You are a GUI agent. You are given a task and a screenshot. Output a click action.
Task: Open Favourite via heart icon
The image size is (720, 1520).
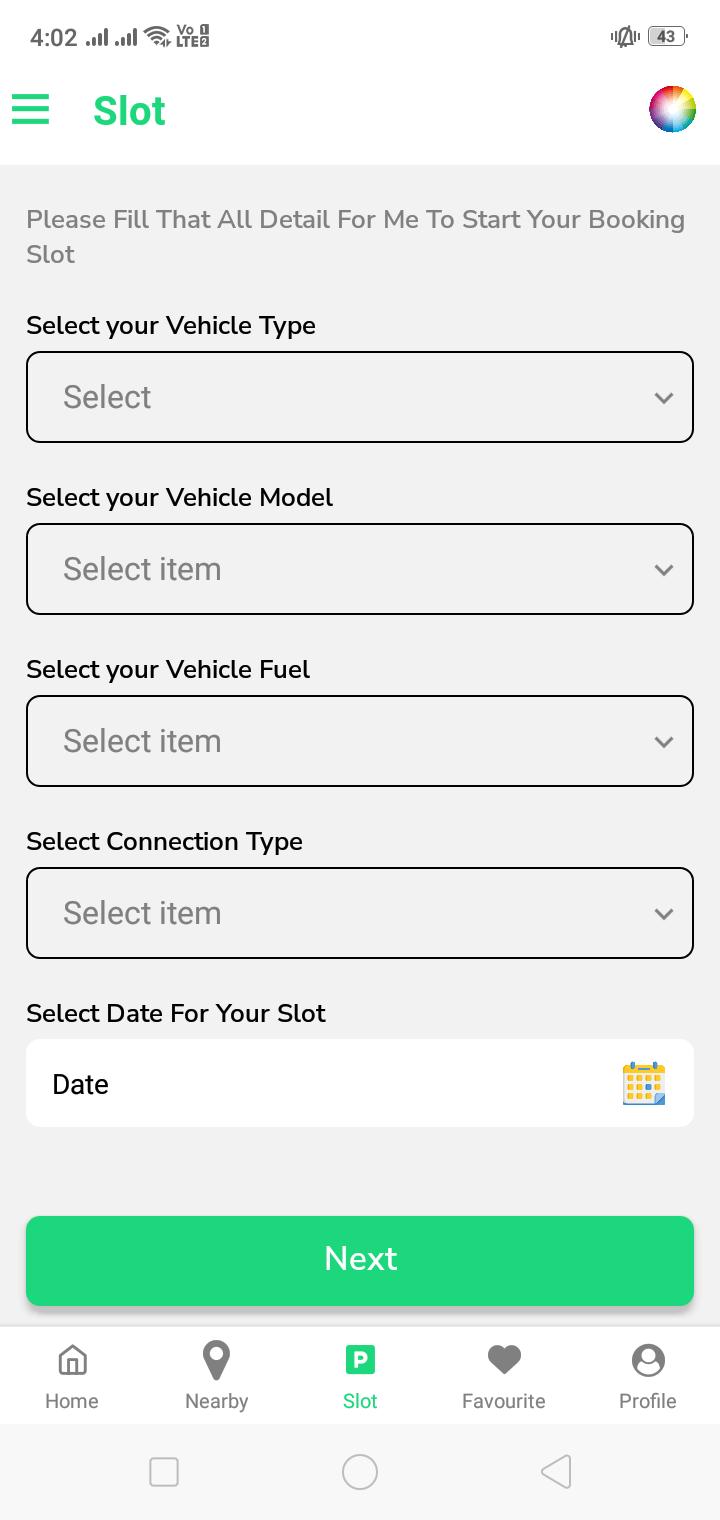(504, 1360)
